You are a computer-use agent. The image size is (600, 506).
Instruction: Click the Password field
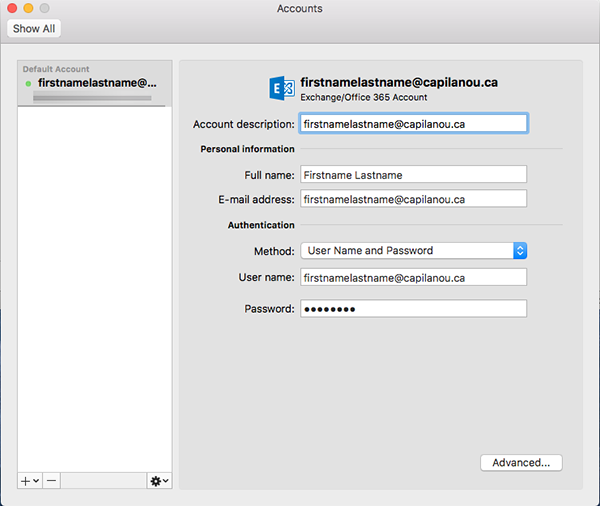(x=413, y=309)
